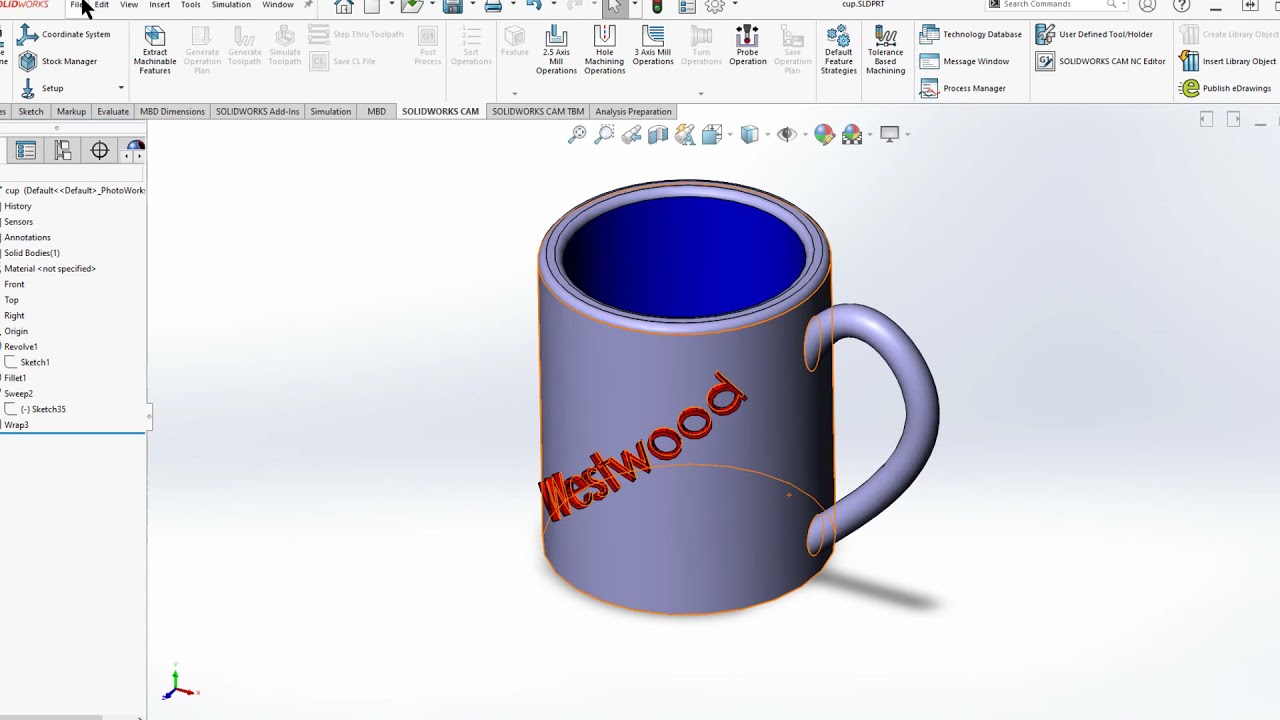The height and width of the screenshot is (720, 1280).
Task: Open 3 Axis Mill Operations
Action: point(653,47)
